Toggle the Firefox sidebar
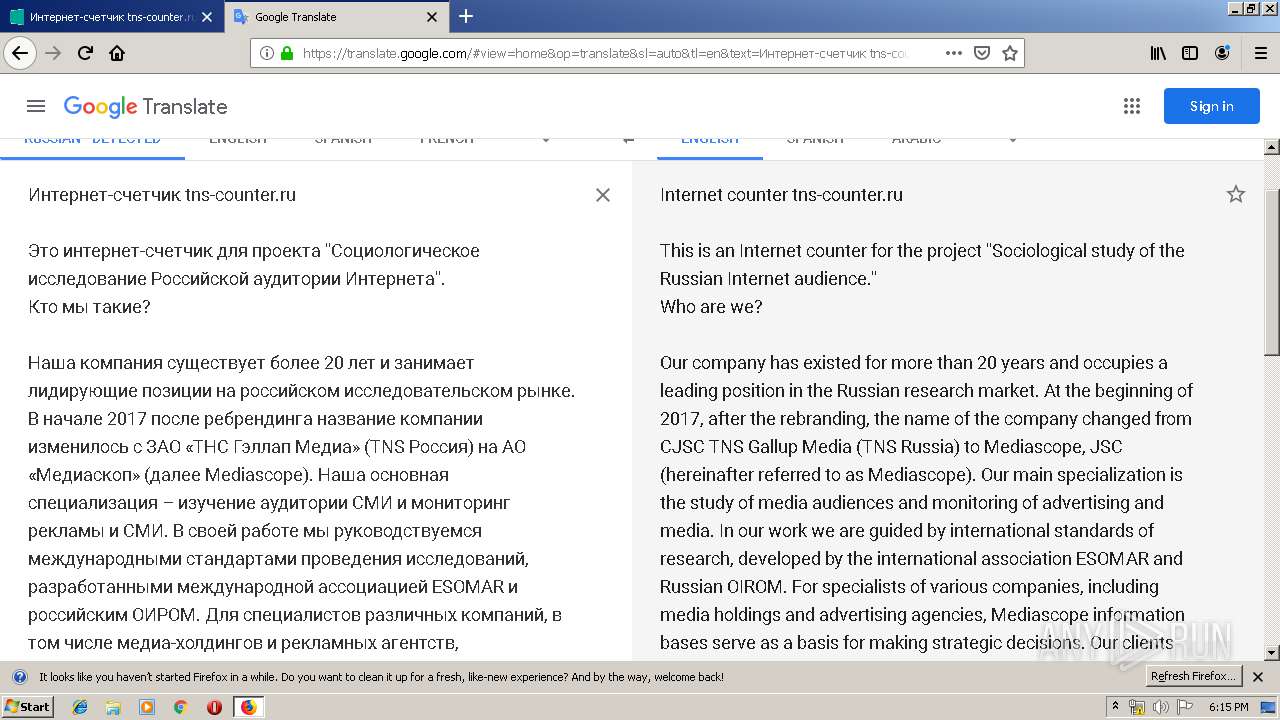 1190,53
